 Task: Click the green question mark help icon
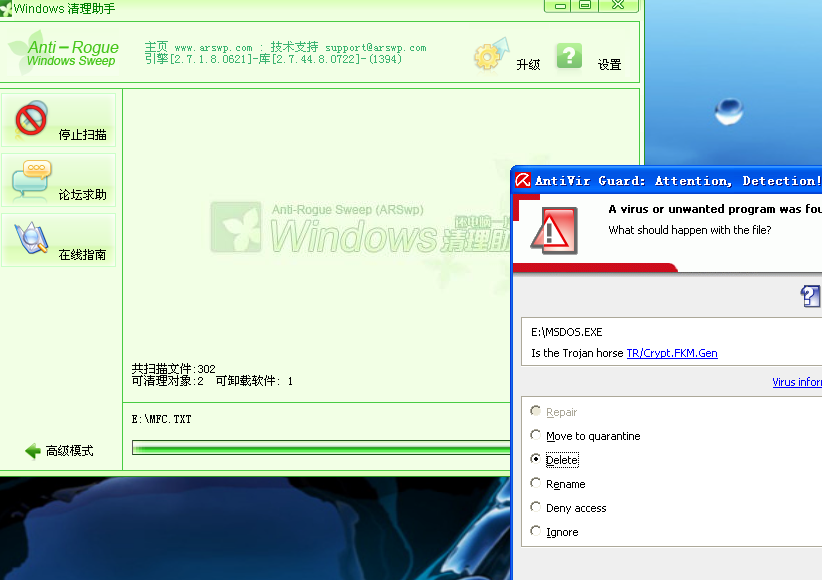[x=569, y=56]
